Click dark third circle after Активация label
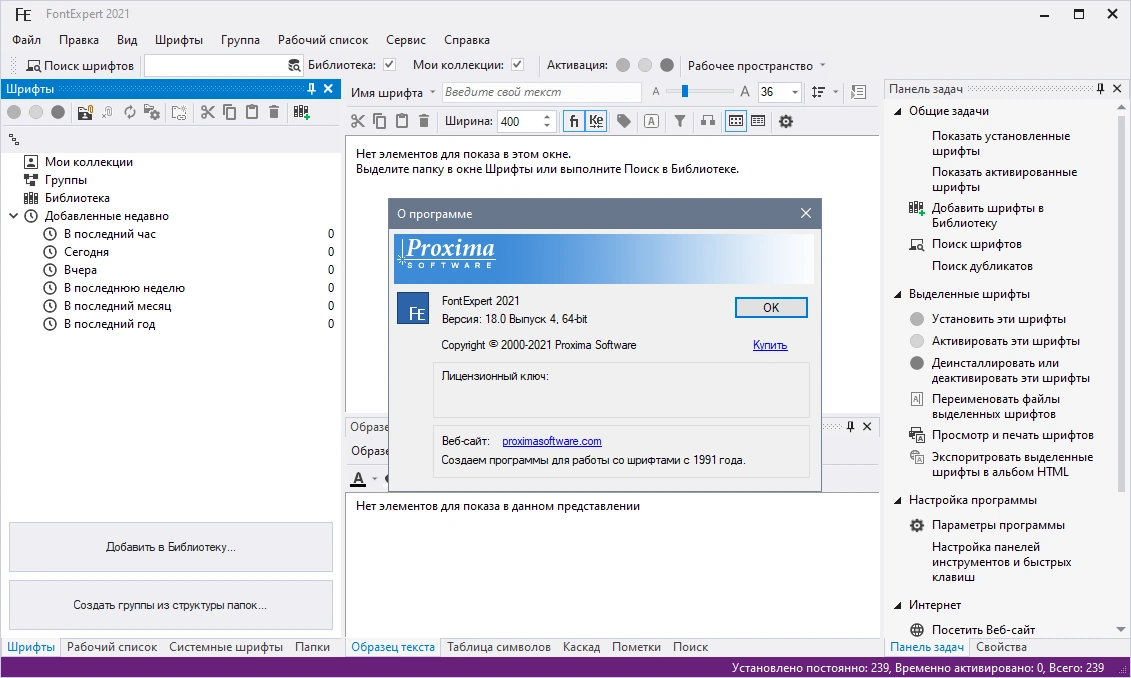Image resolution: width=1131 pixels, height=678 pixels. pos(667,65)
